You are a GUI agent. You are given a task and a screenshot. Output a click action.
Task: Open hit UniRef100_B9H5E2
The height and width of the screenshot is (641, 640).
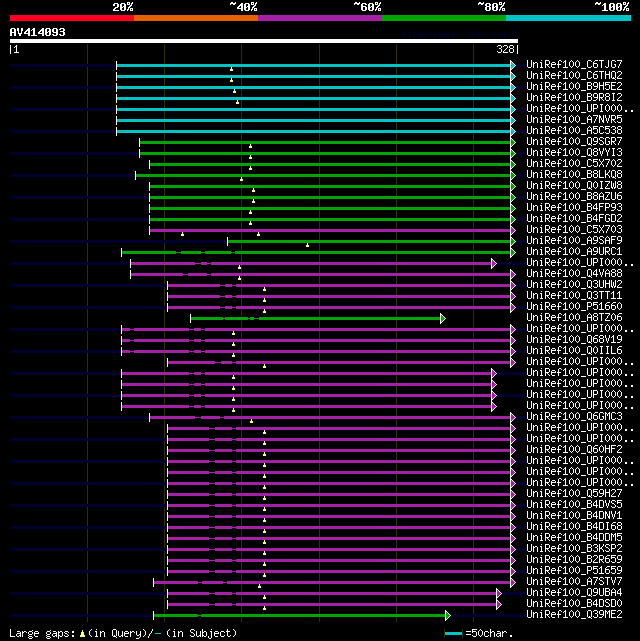[x=574, y=87]
